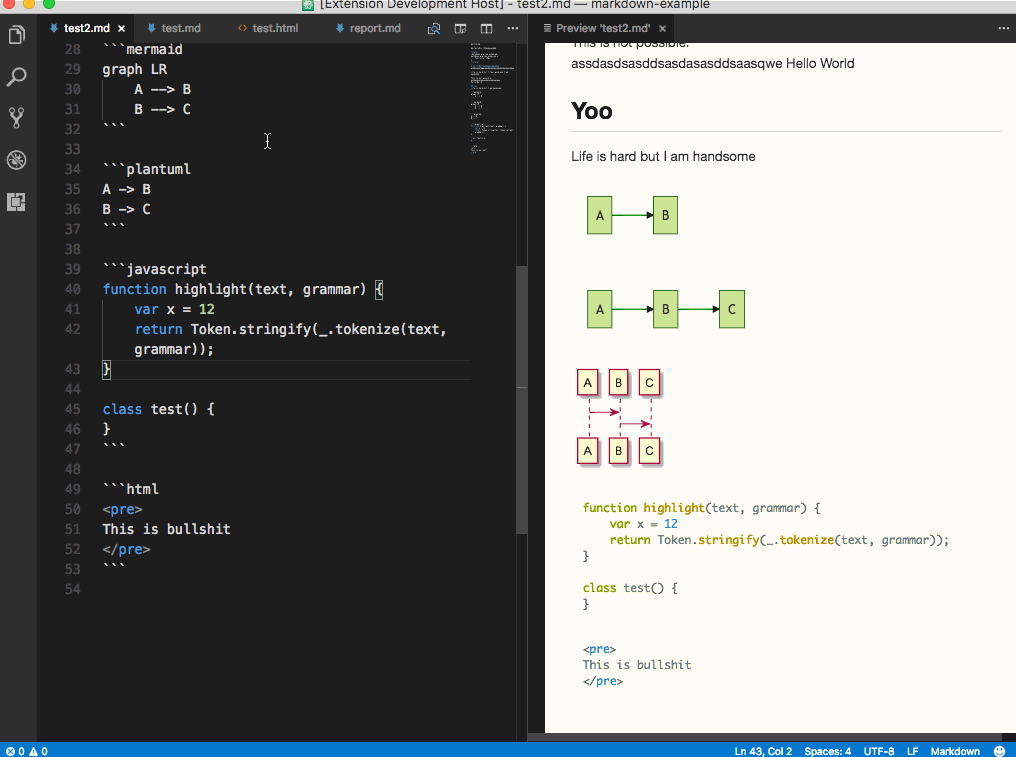Image resolution: width=1016 pixels, height=757 pixels.
Task: Split the editor with split icon
Action: [487, 29]
